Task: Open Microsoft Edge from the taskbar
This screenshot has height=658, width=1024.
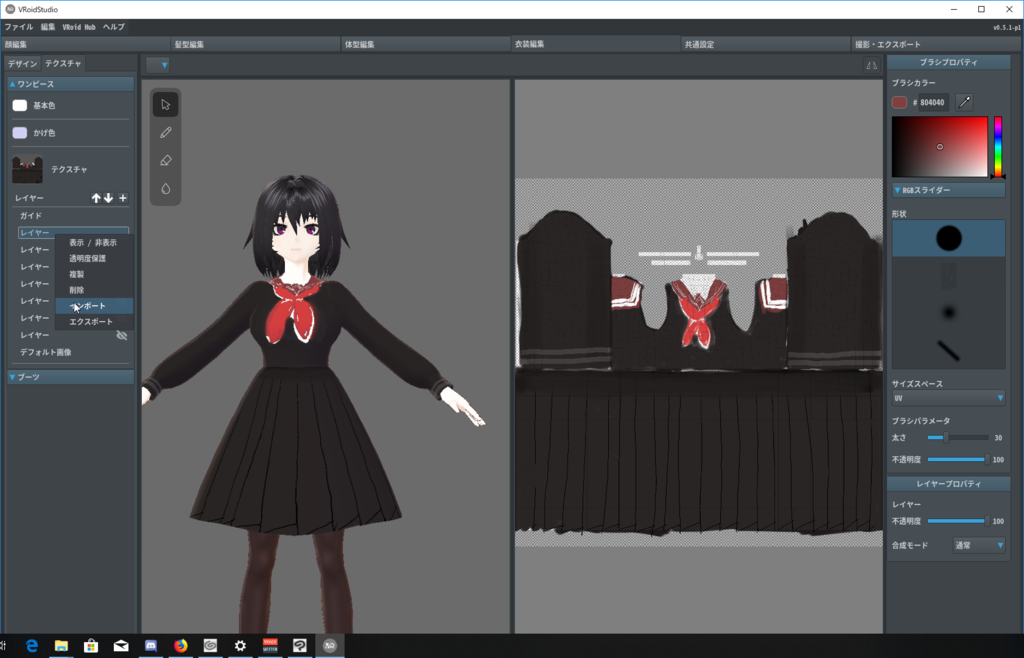Action: pos(31,646)
